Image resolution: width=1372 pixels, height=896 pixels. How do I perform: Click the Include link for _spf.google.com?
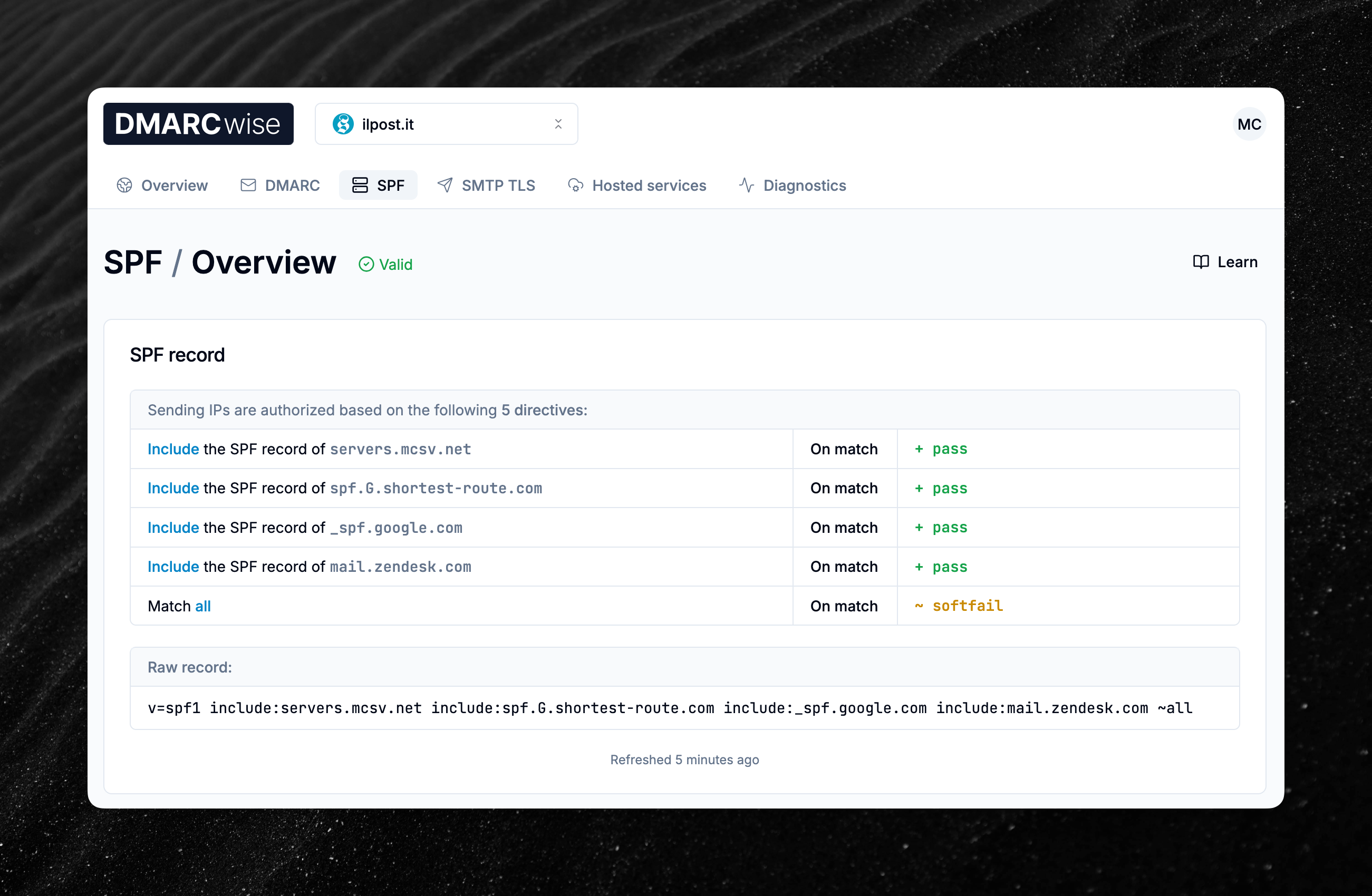[x=172, y=527]
